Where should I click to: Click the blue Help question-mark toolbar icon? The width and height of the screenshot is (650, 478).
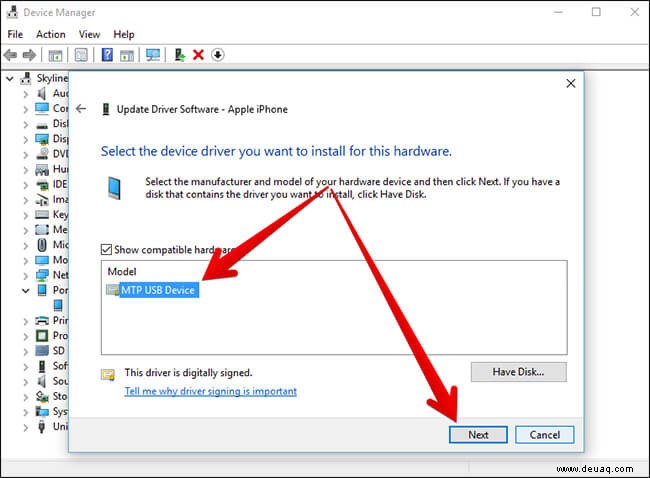(x=107, y=55)
